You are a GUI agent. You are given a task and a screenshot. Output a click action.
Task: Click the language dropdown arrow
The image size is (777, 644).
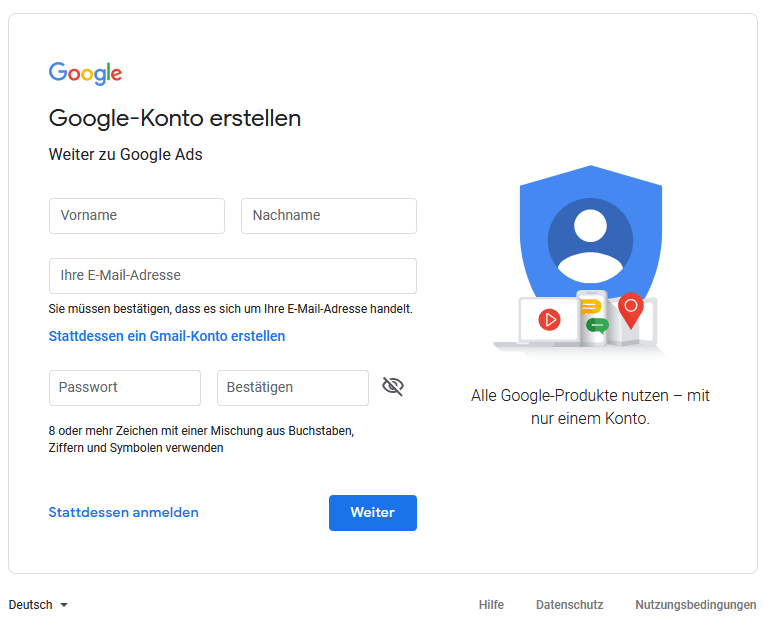click(64, 605)
